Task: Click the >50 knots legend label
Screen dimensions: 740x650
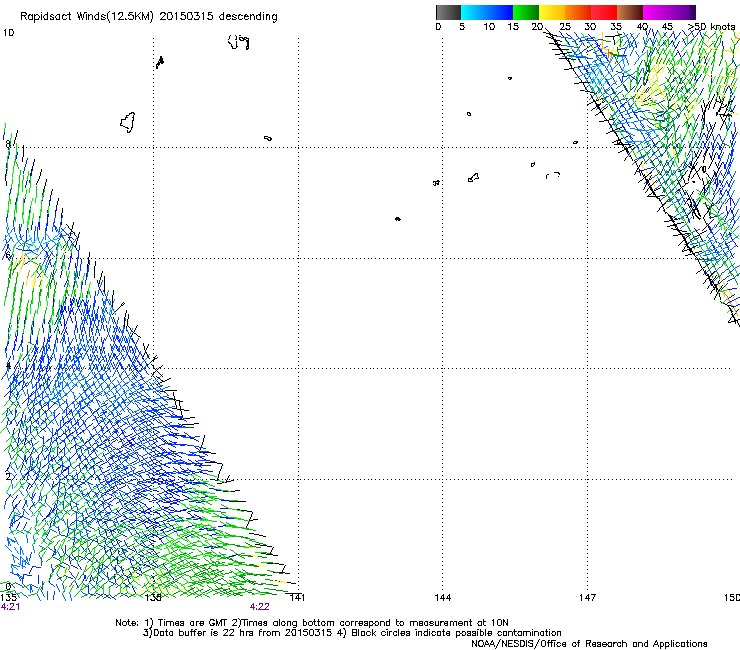Action: [712, 26]
